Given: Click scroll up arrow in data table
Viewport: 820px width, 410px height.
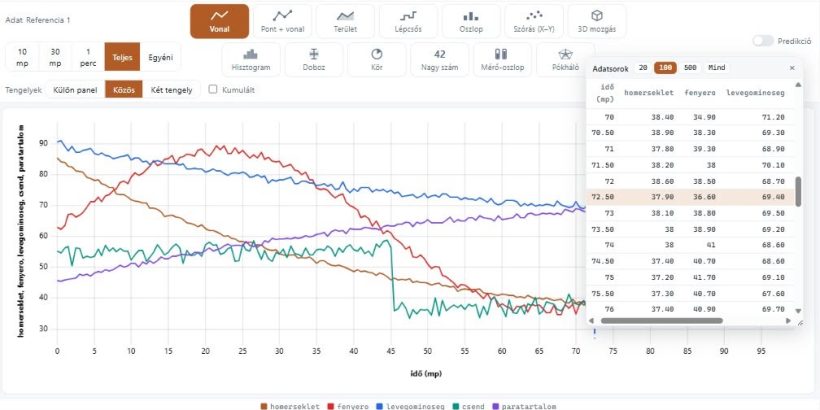Looking at the screenshot, I should 798,84.
